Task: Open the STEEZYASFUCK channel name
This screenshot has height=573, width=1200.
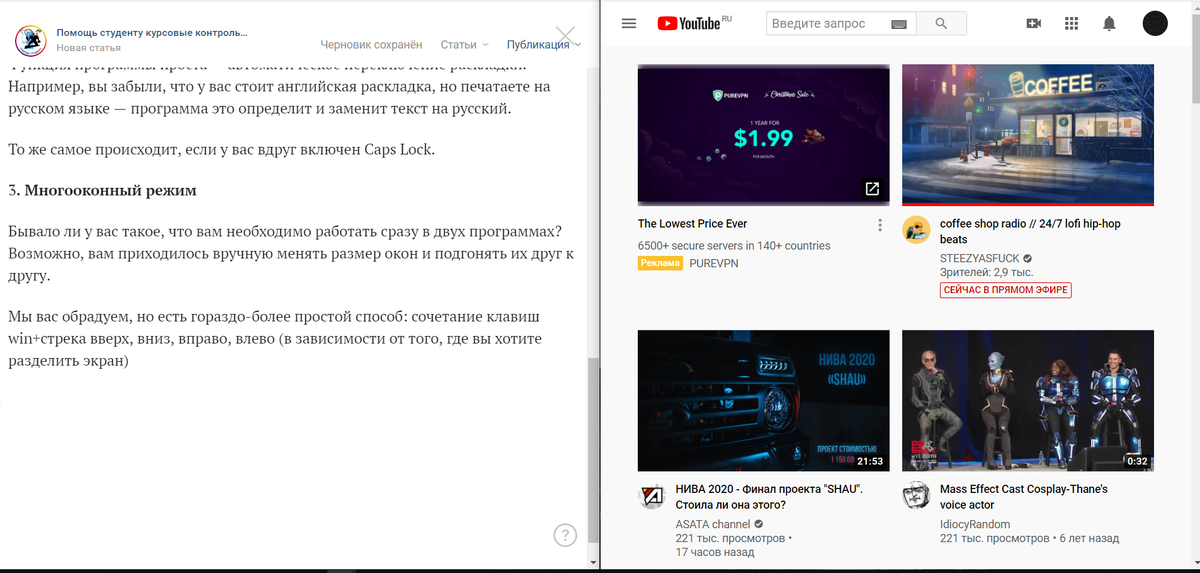Action: pyautogui.click(x=980, y=258)
